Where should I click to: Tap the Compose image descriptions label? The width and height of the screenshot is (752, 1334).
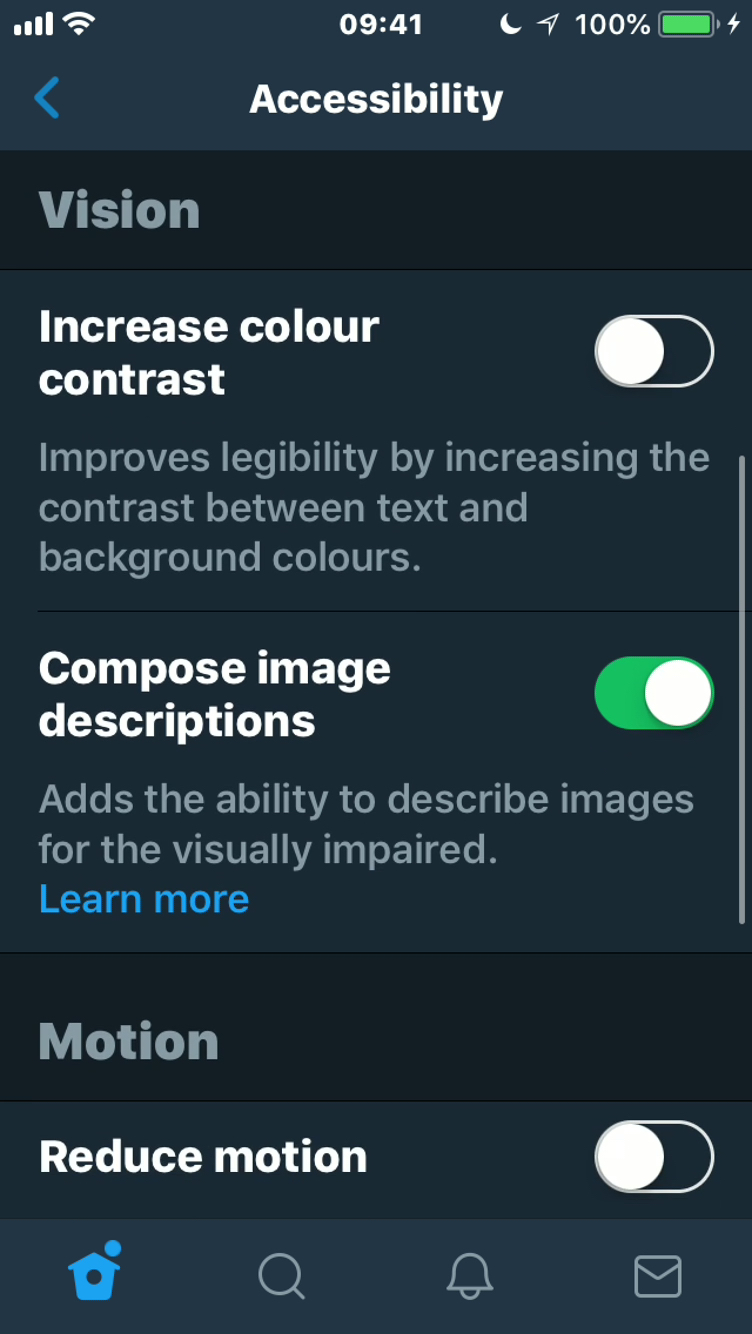214,692
